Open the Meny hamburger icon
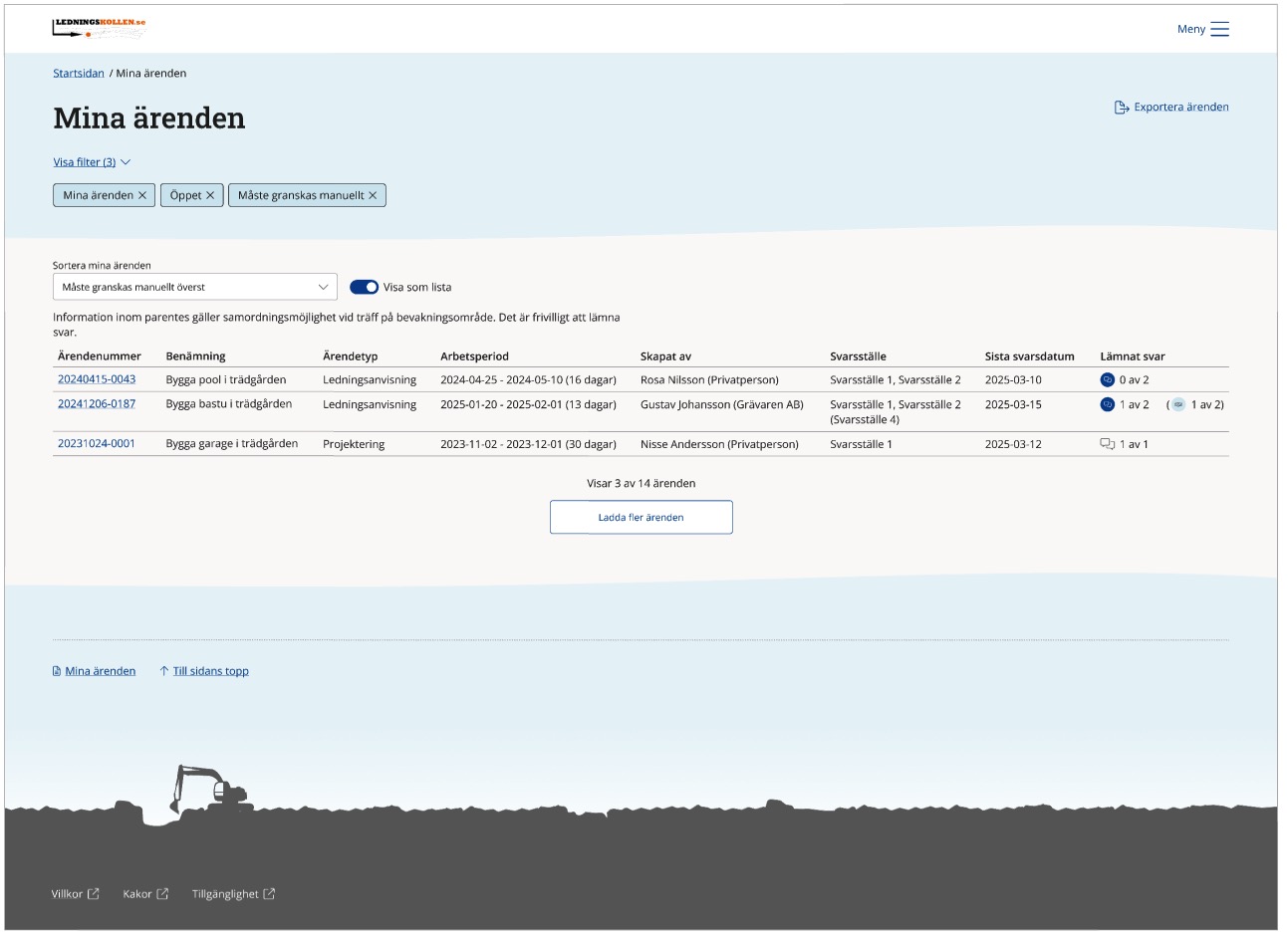 point(1219,29)
